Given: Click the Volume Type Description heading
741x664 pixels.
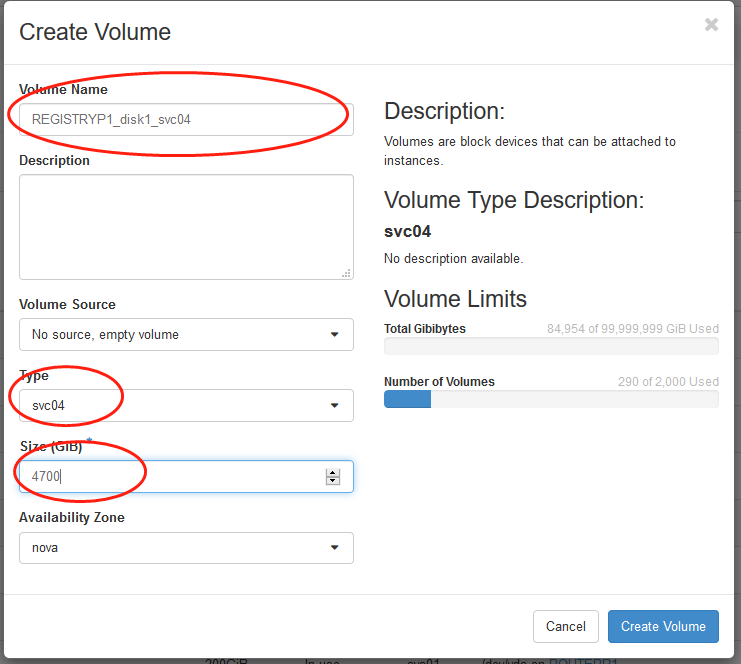Looking at the screenshot, I should [x=514, y=200].
